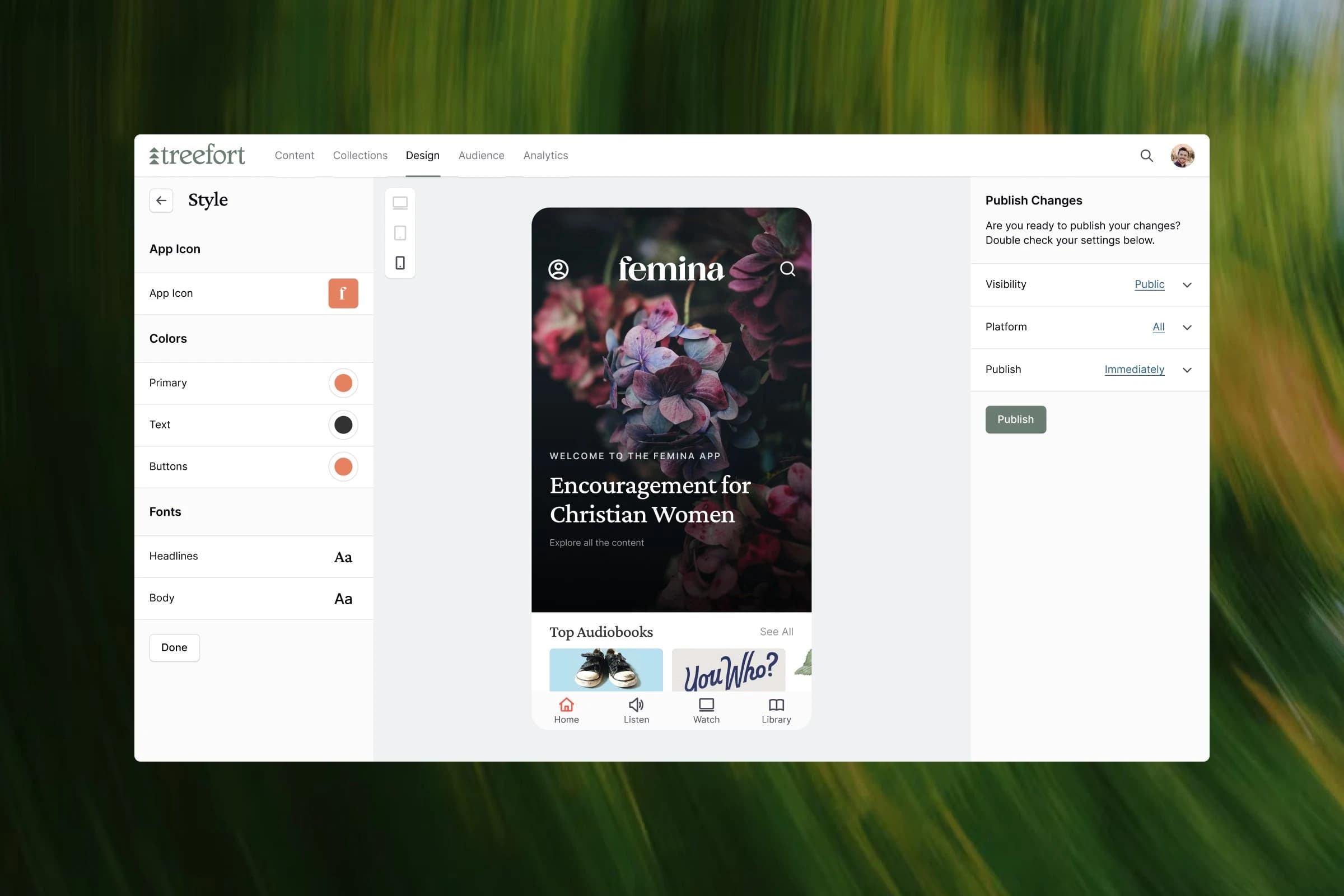
Task: Expand the Visibility chevron
Action: click(x=1187, y=284)
